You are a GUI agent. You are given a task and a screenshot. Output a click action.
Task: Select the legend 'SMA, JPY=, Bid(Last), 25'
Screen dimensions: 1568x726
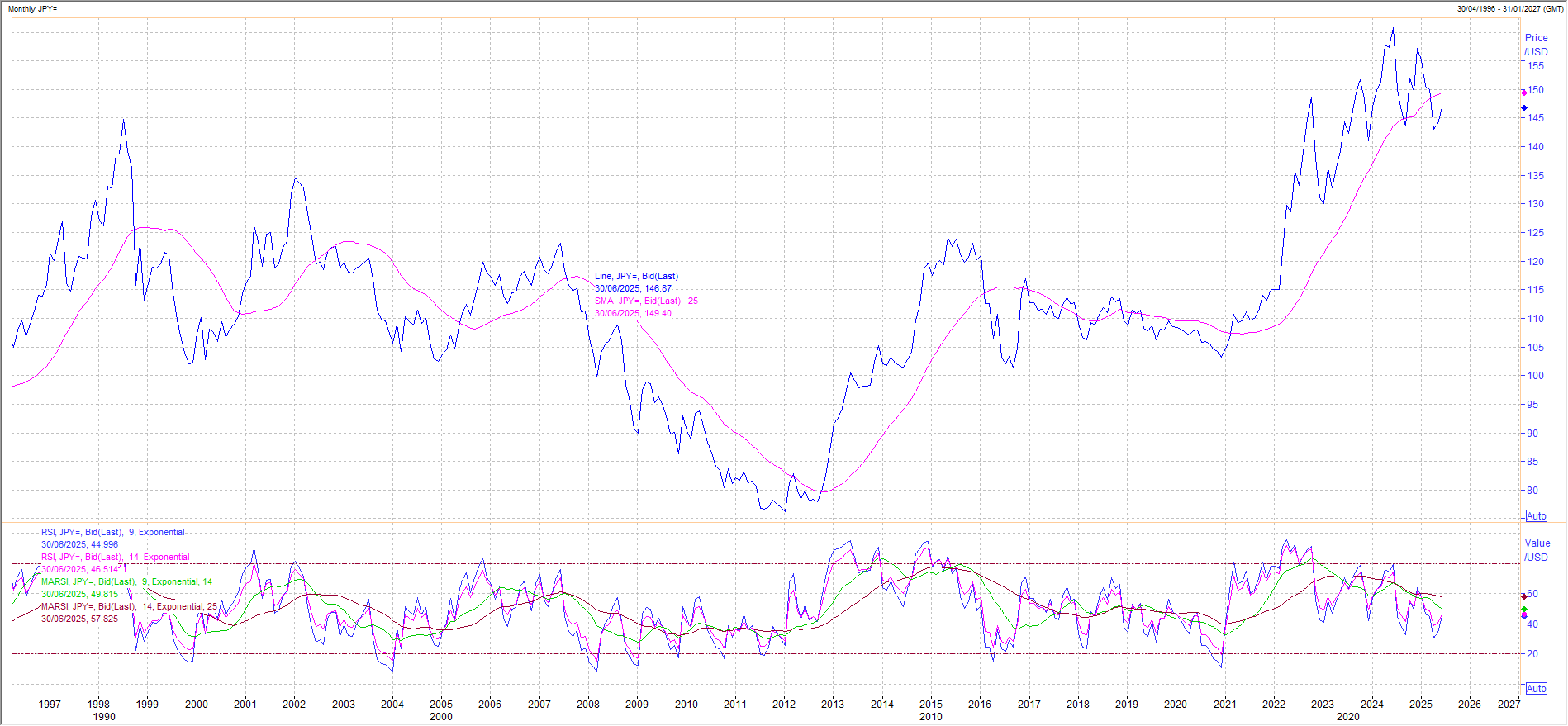646,301
